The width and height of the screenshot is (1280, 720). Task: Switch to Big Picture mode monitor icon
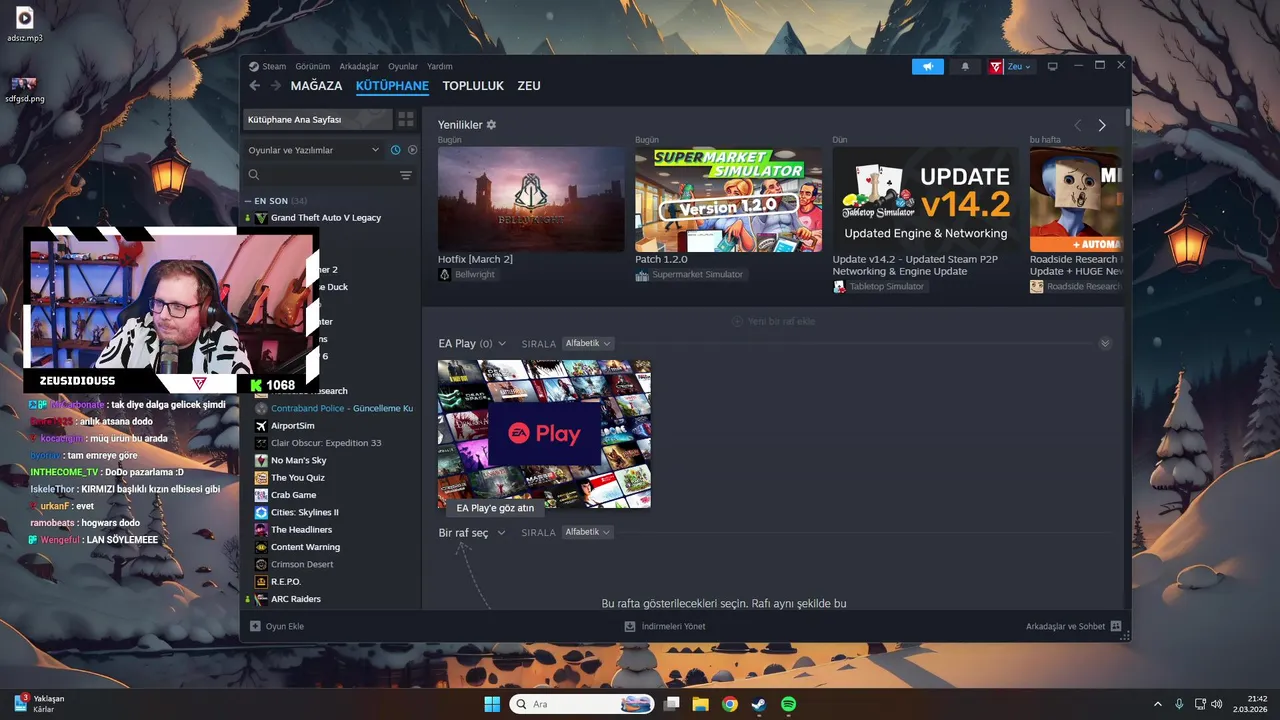(x=1052, y=66)
